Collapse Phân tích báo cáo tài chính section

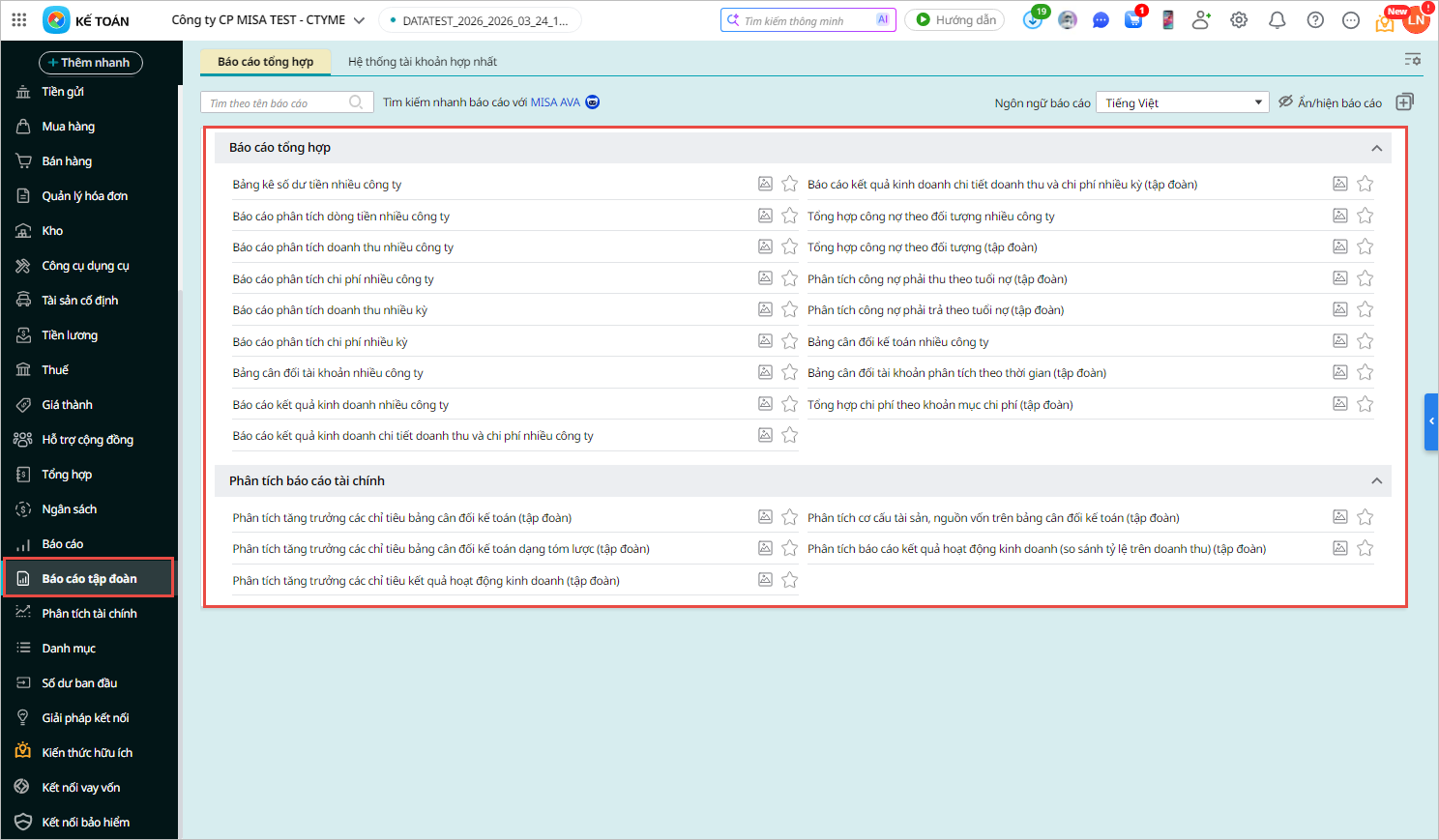click(1376, 481)
